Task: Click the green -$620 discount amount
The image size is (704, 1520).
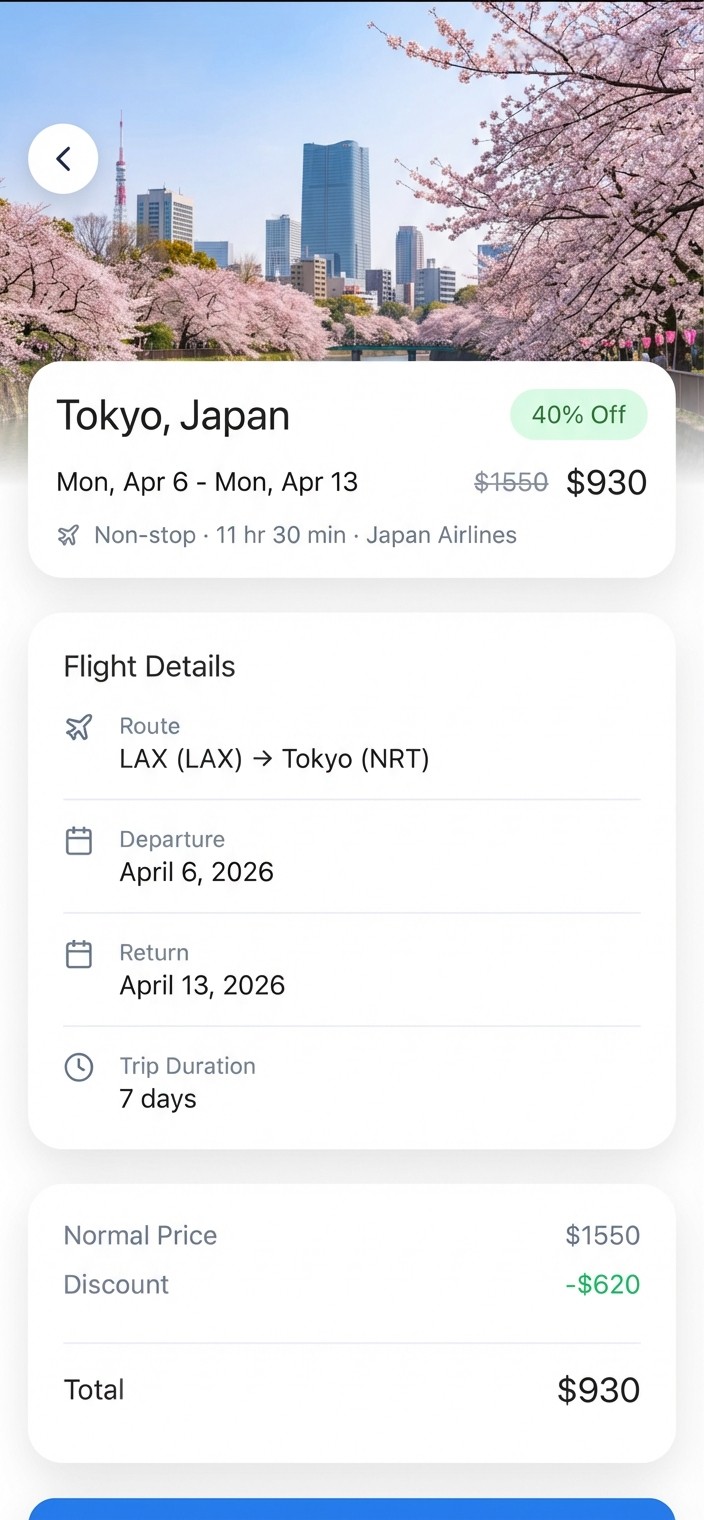Action: (x=602, y=1284)
